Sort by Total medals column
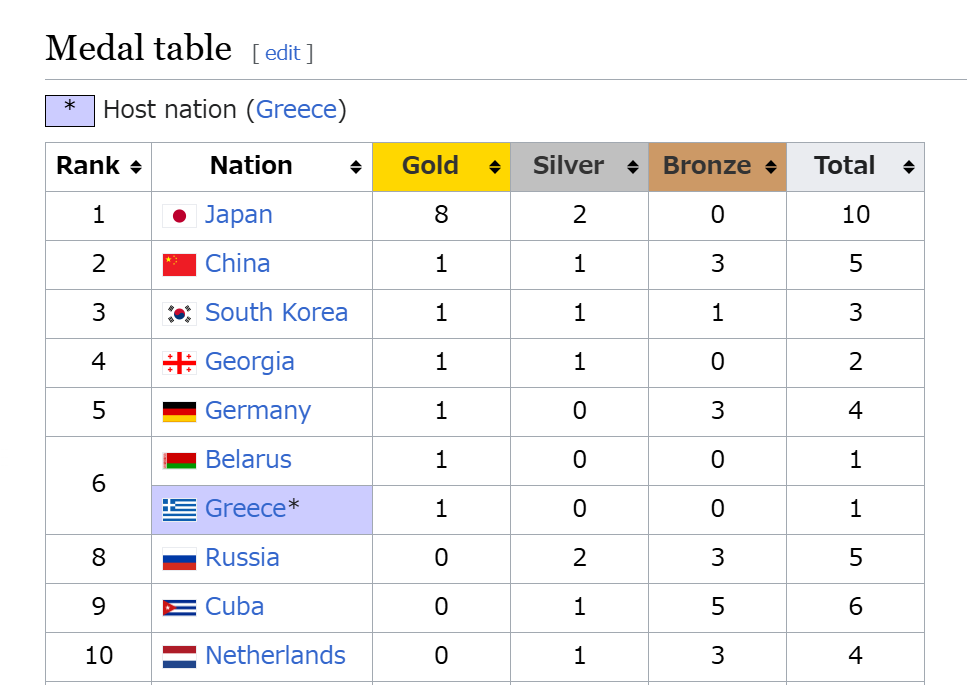Screen dimensions: 967x685 tap(908, 167)
